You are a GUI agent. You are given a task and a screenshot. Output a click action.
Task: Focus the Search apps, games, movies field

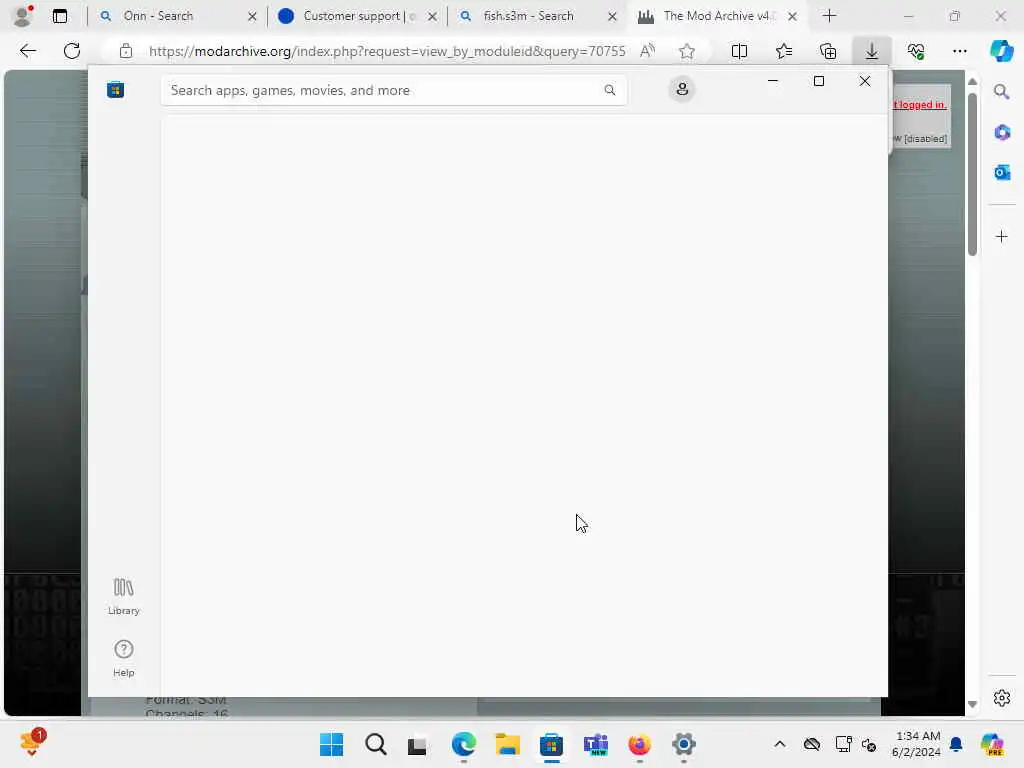394,90
